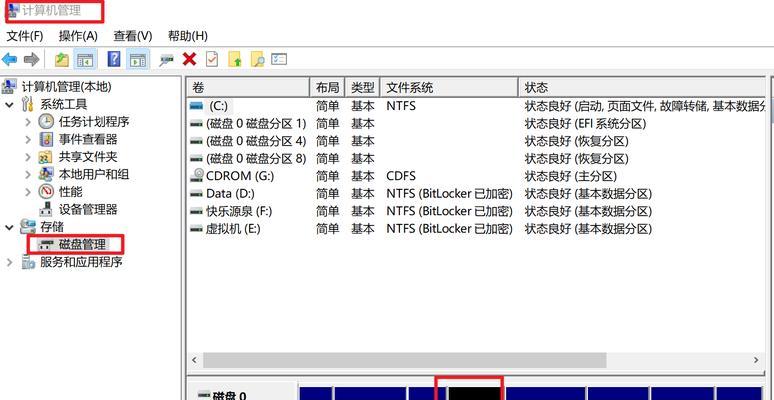Expand the 共享文件夹 node arrow
This screenshot has width=774, height=400.
click(28, 157)
